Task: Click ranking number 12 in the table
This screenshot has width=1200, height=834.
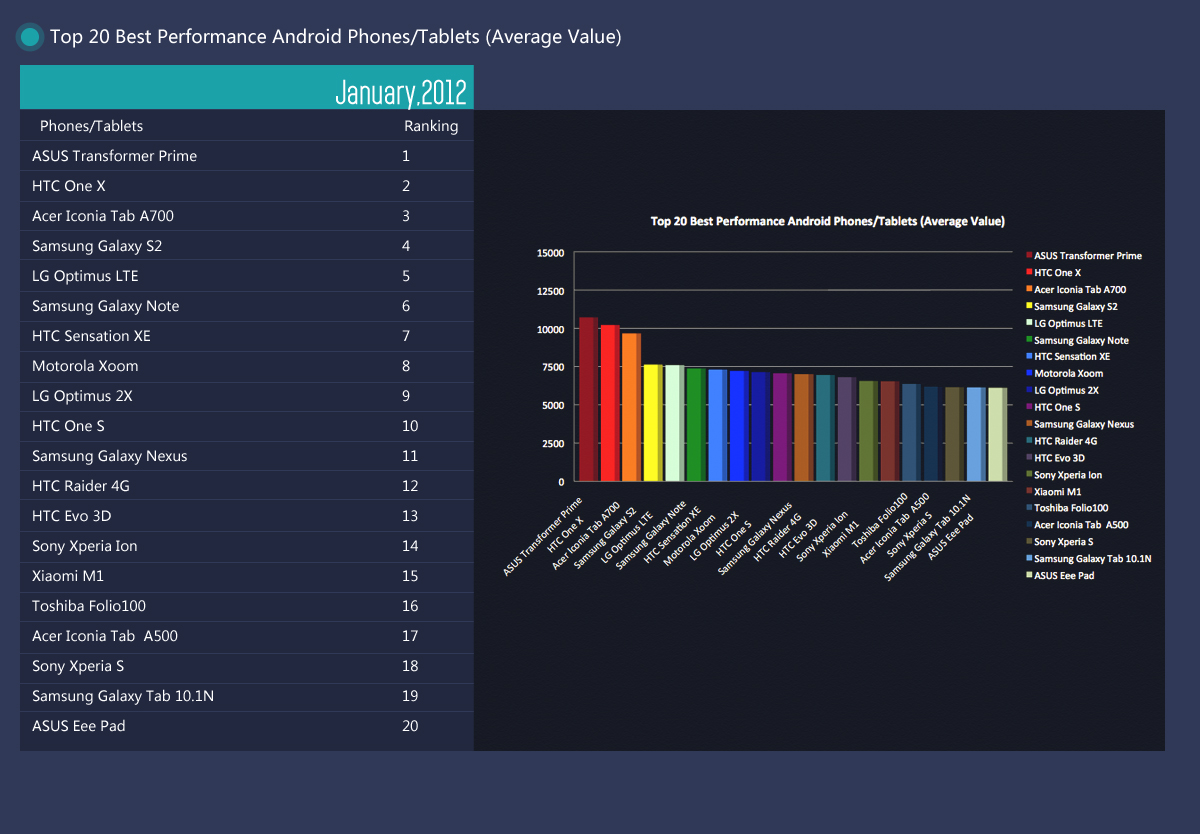Action: click(410, 486)
